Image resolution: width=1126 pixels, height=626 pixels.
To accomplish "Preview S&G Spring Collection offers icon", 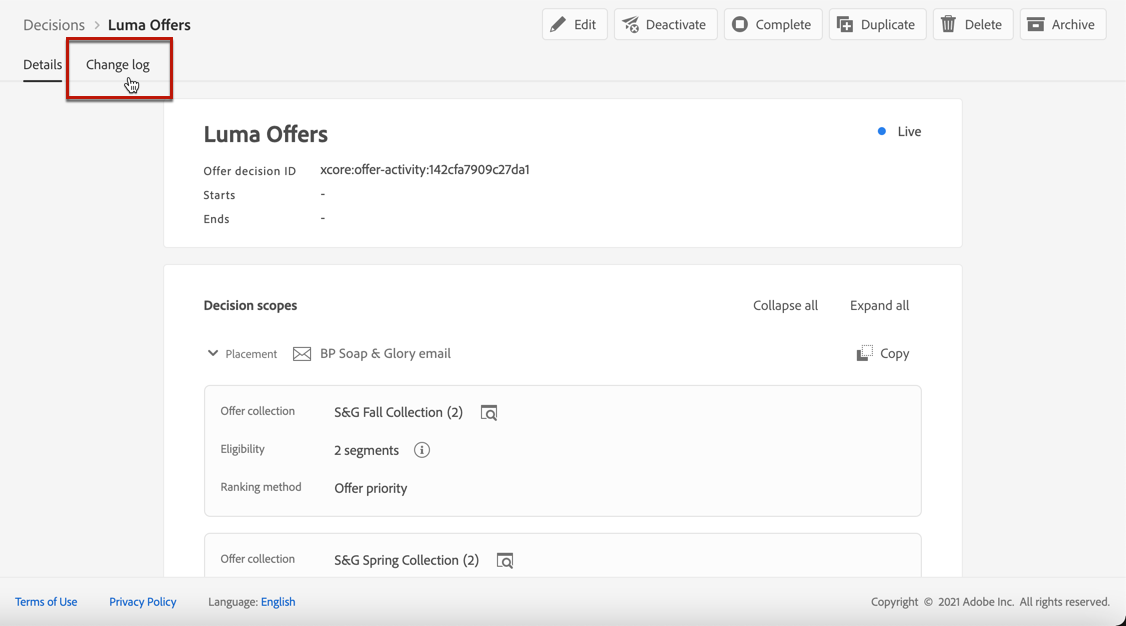I will [x=505, y=561].
